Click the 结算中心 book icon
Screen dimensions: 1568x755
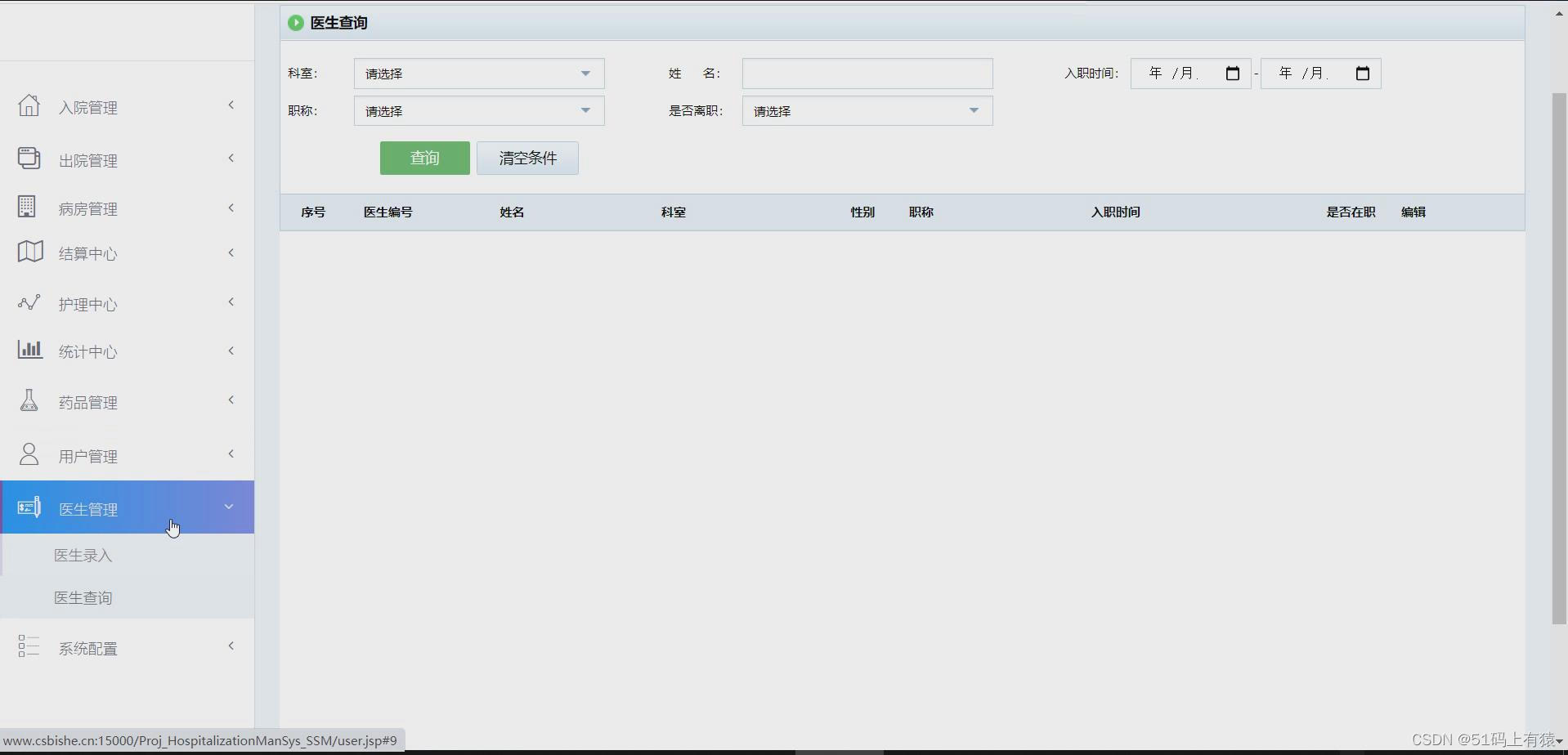click(29, 252)
